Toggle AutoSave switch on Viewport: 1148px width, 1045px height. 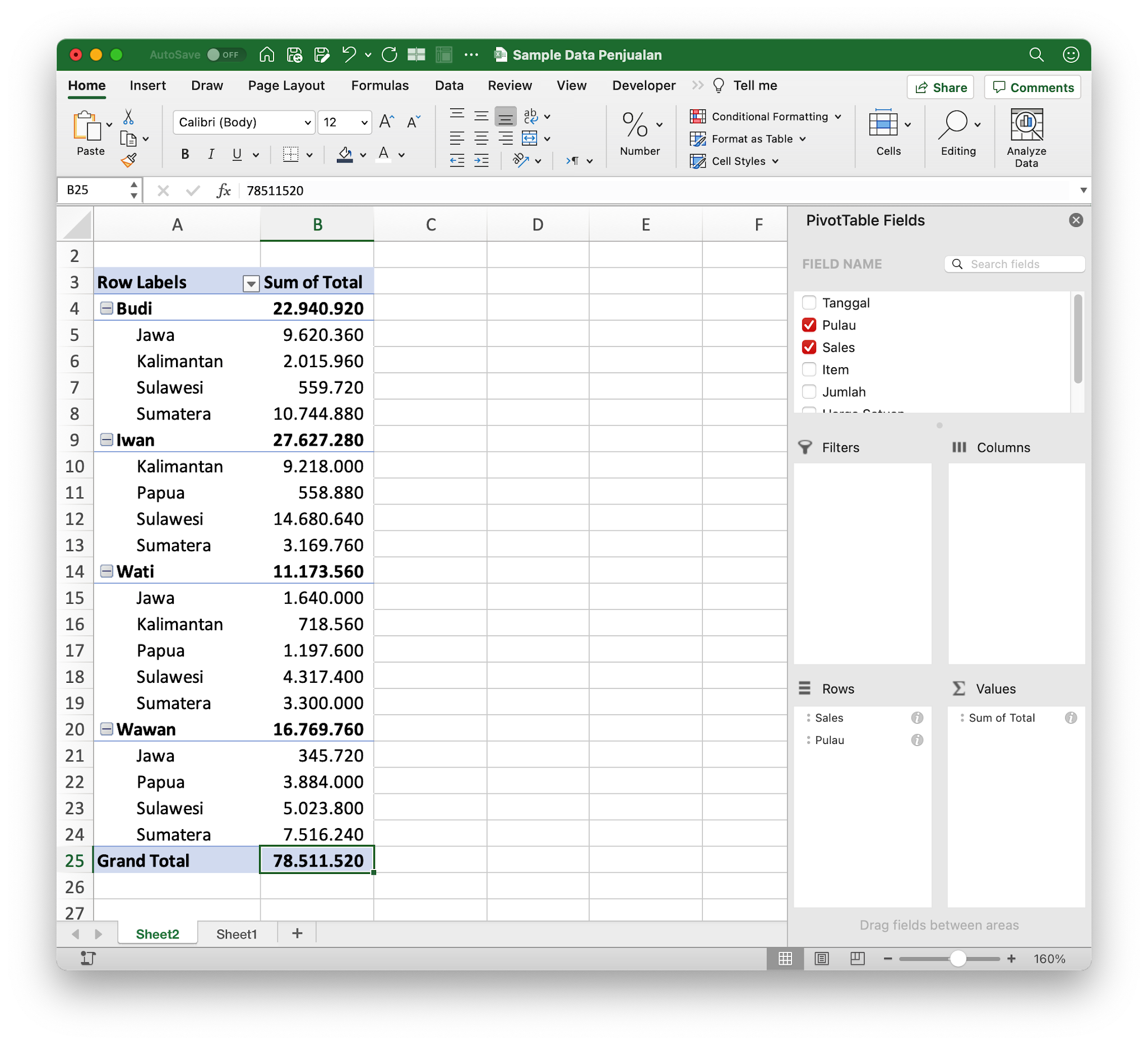tap(225, 55)
